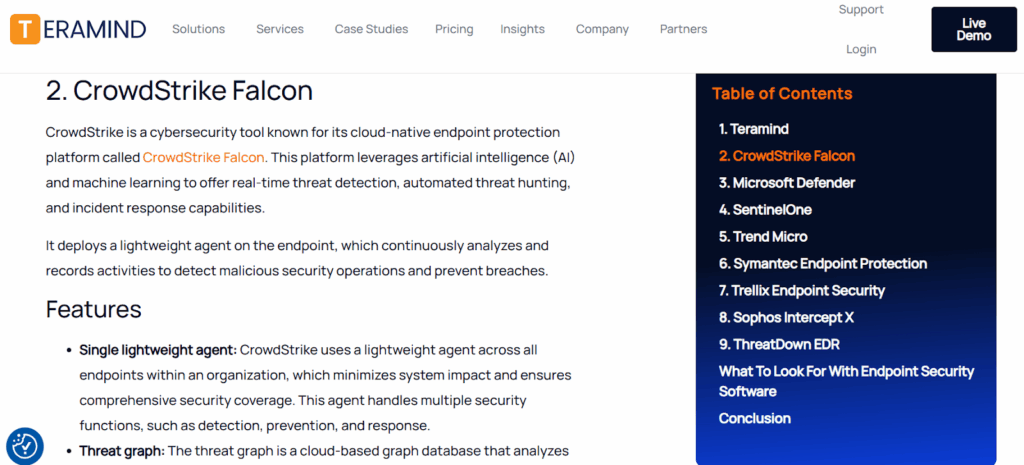Viewport: 1024px width, 465px height.
Task: Click the Teramind logo
Action: [78, 29]
